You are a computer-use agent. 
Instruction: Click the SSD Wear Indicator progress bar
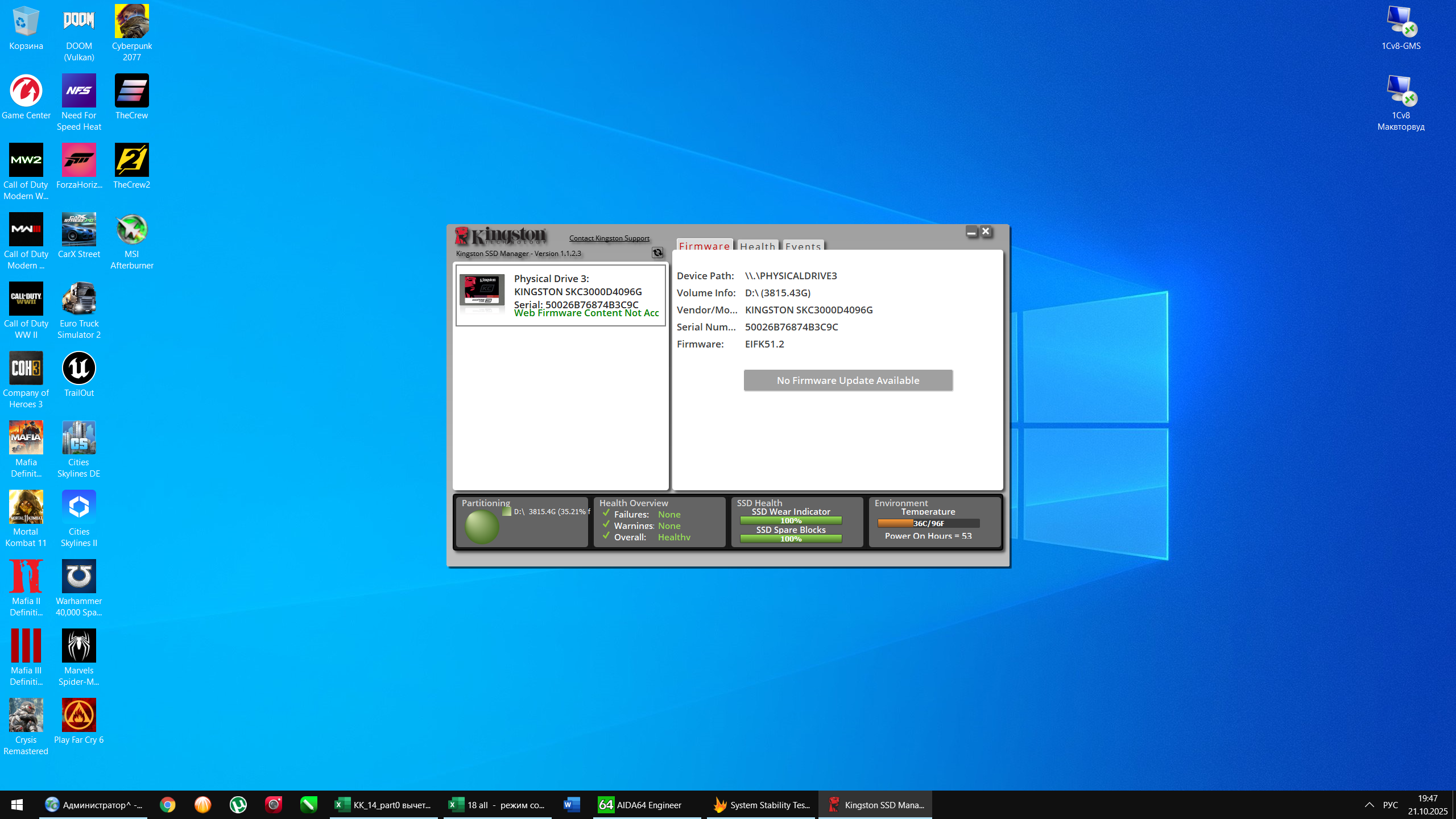pos(791,520)
